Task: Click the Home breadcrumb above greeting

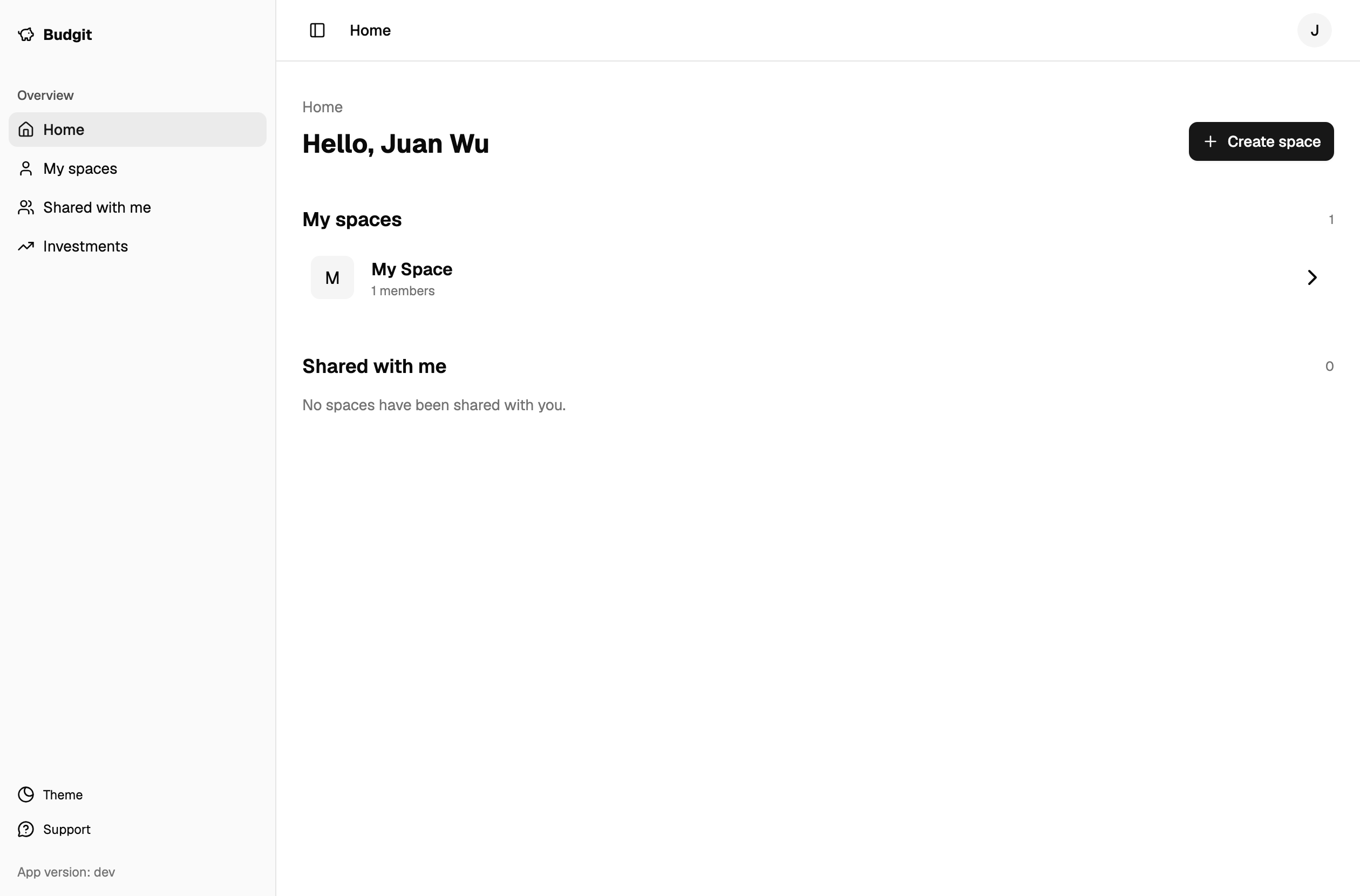Action: click(x=322, y=107)
